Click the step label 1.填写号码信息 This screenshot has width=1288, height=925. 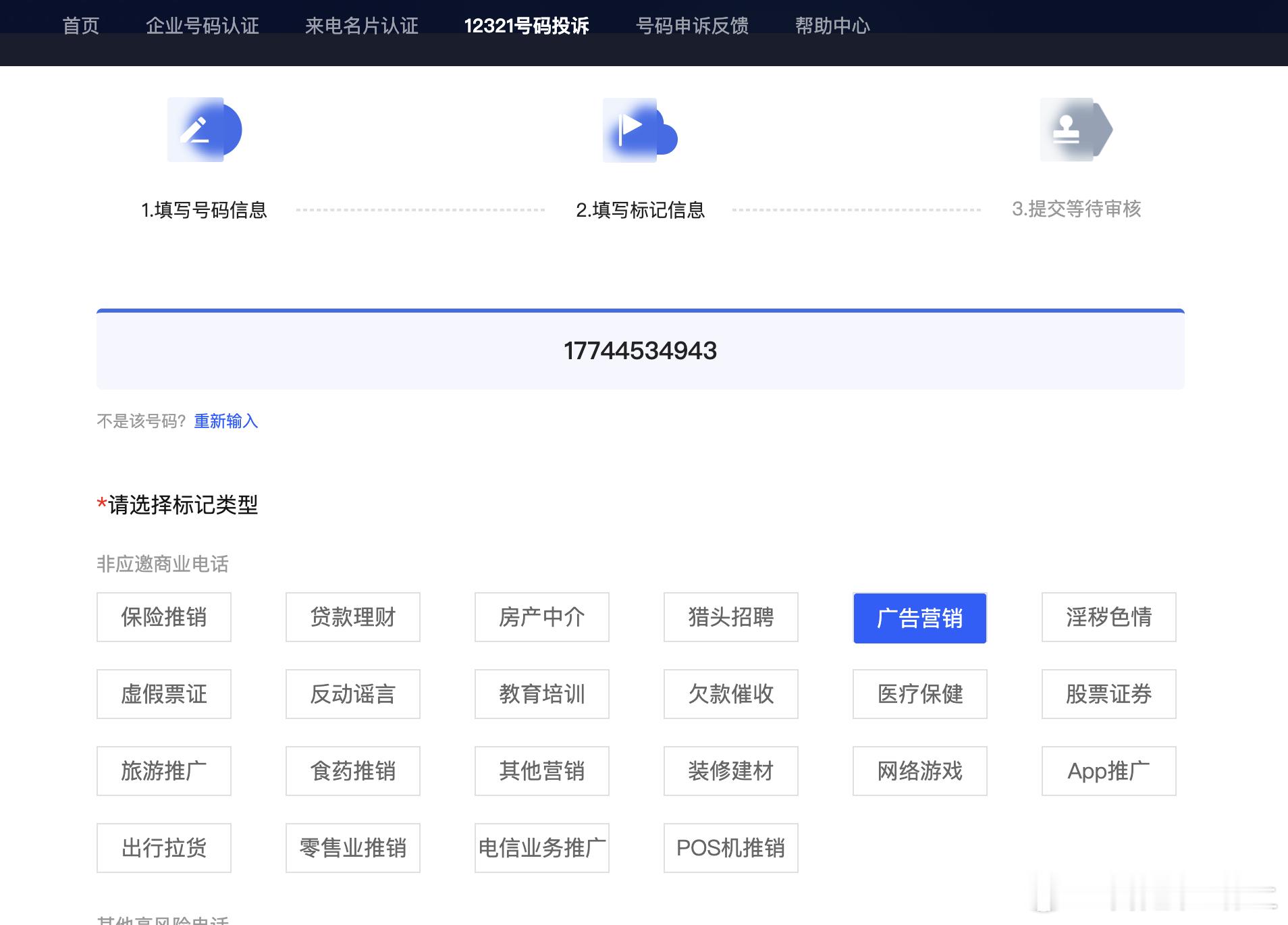point(204,210)
